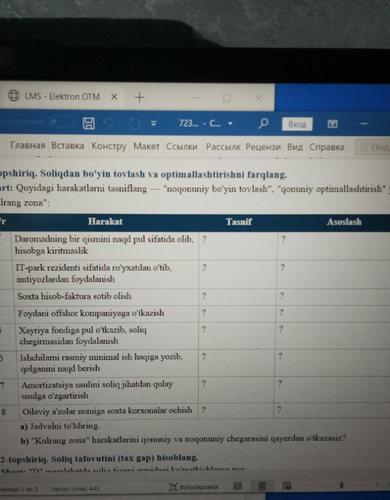Open a new browser tab with plus
Screen dimensions: 390x500
(139, 97)
